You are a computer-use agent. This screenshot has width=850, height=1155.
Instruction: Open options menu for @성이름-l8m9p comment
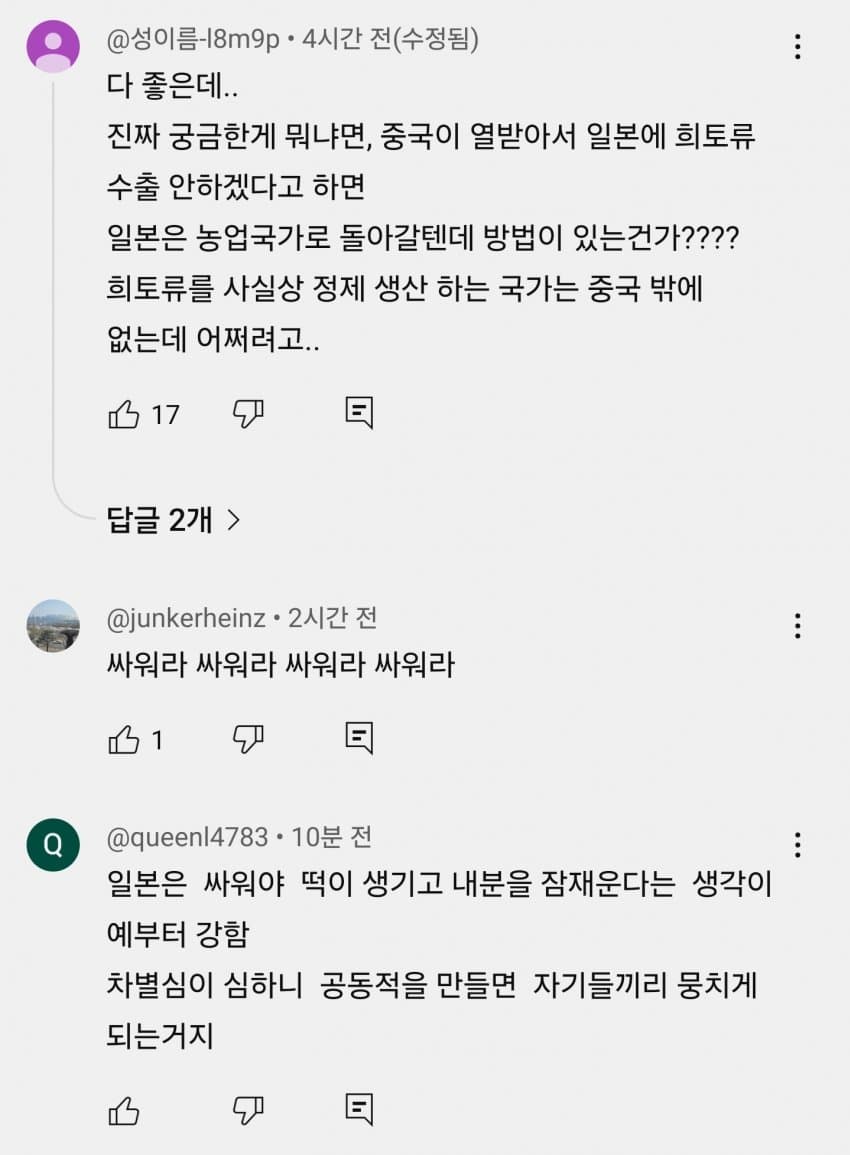pos(797,47)
